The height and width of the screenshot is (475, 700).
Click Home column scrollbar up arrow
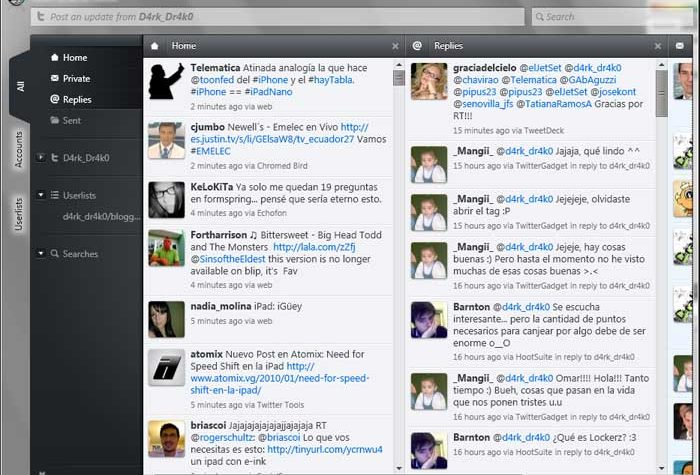tap(399, 65)
